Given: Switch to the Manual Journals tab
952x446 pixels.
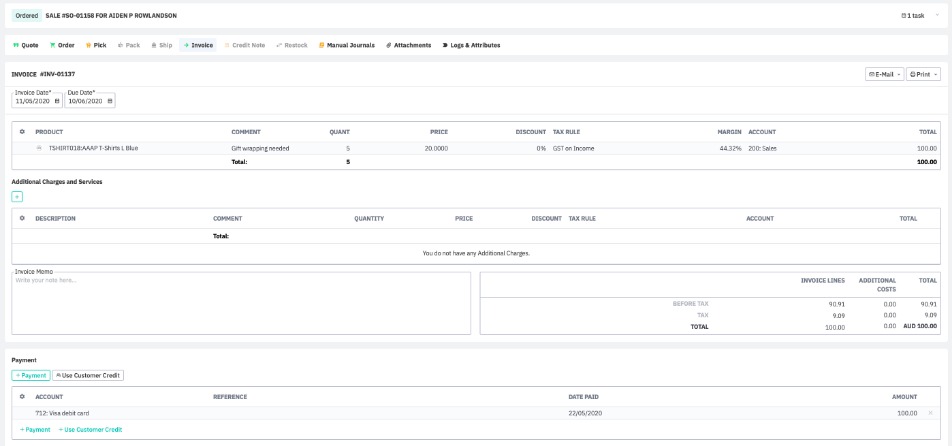Looking at the screenshot, I should [x=347, y=45].
